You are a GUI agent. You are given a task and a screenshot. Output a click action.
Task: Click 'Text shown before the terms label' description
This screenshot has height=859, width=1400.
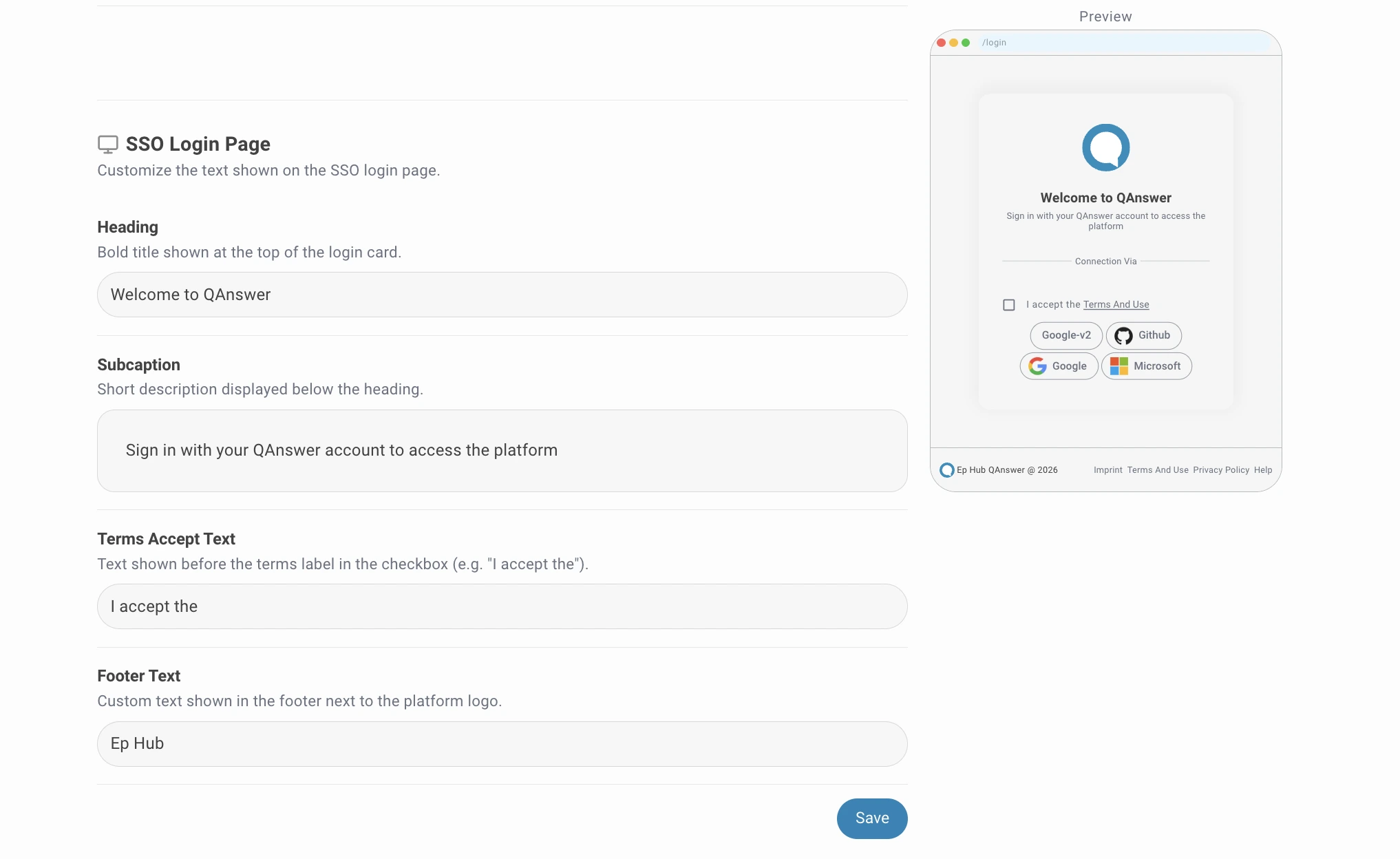point(343,564)
